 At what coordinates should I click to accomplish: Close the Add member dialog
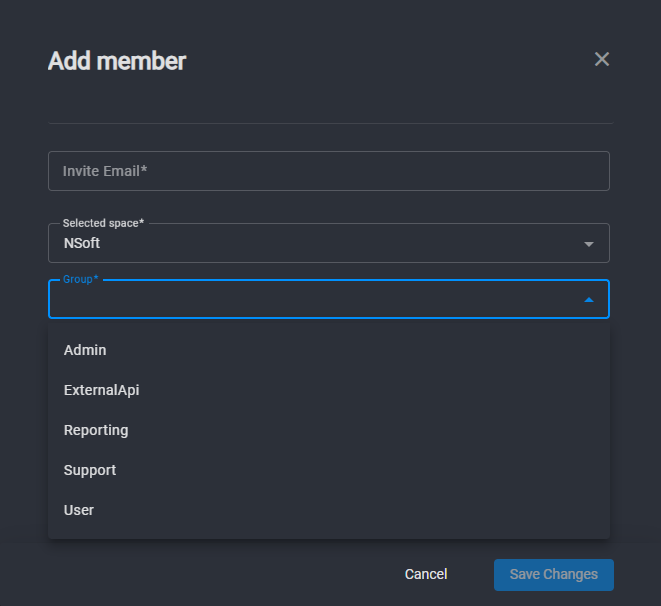602,59
